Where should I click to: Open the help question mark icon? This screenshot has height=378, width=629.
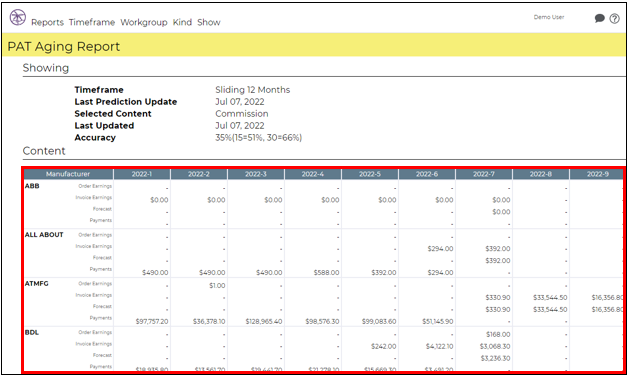click(614, 18)
